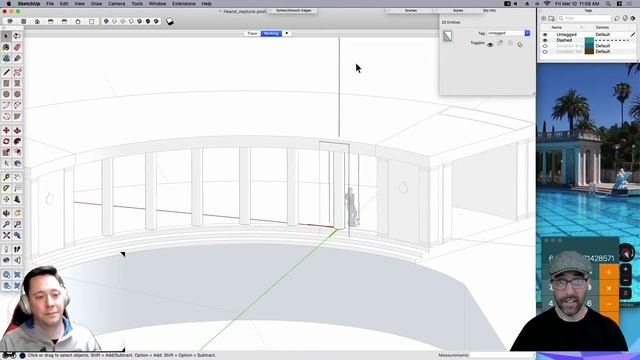Toggle receive shadows in Entity Info
Viewport: 640px width, 360px height.
[510, 44]
